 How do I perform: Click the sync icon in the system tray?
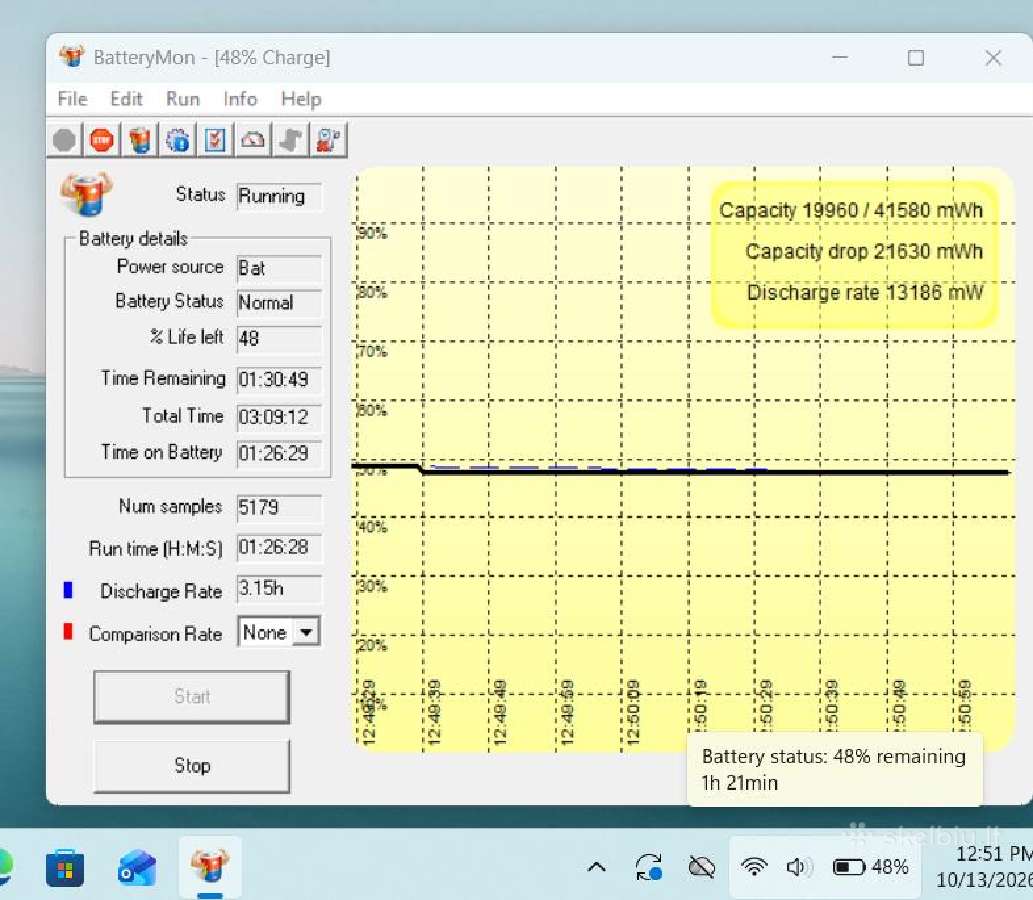tap(649, 867)
